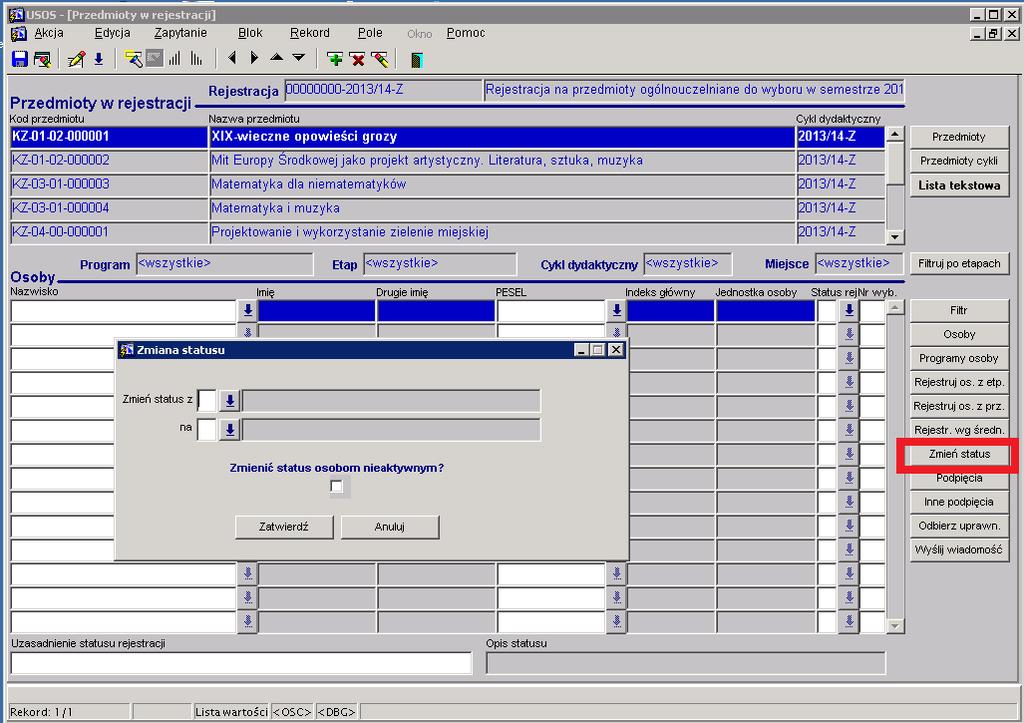The width and height of the screenshot is (1024, 723).
Task: Click the Przedmioty button
Action: (959, 137)
